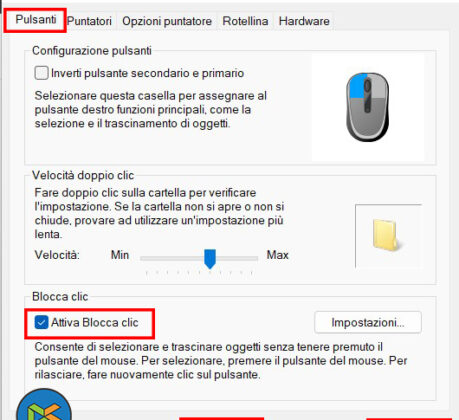
Task: Show the Hardware tab
Action: [x=304, y=21]
